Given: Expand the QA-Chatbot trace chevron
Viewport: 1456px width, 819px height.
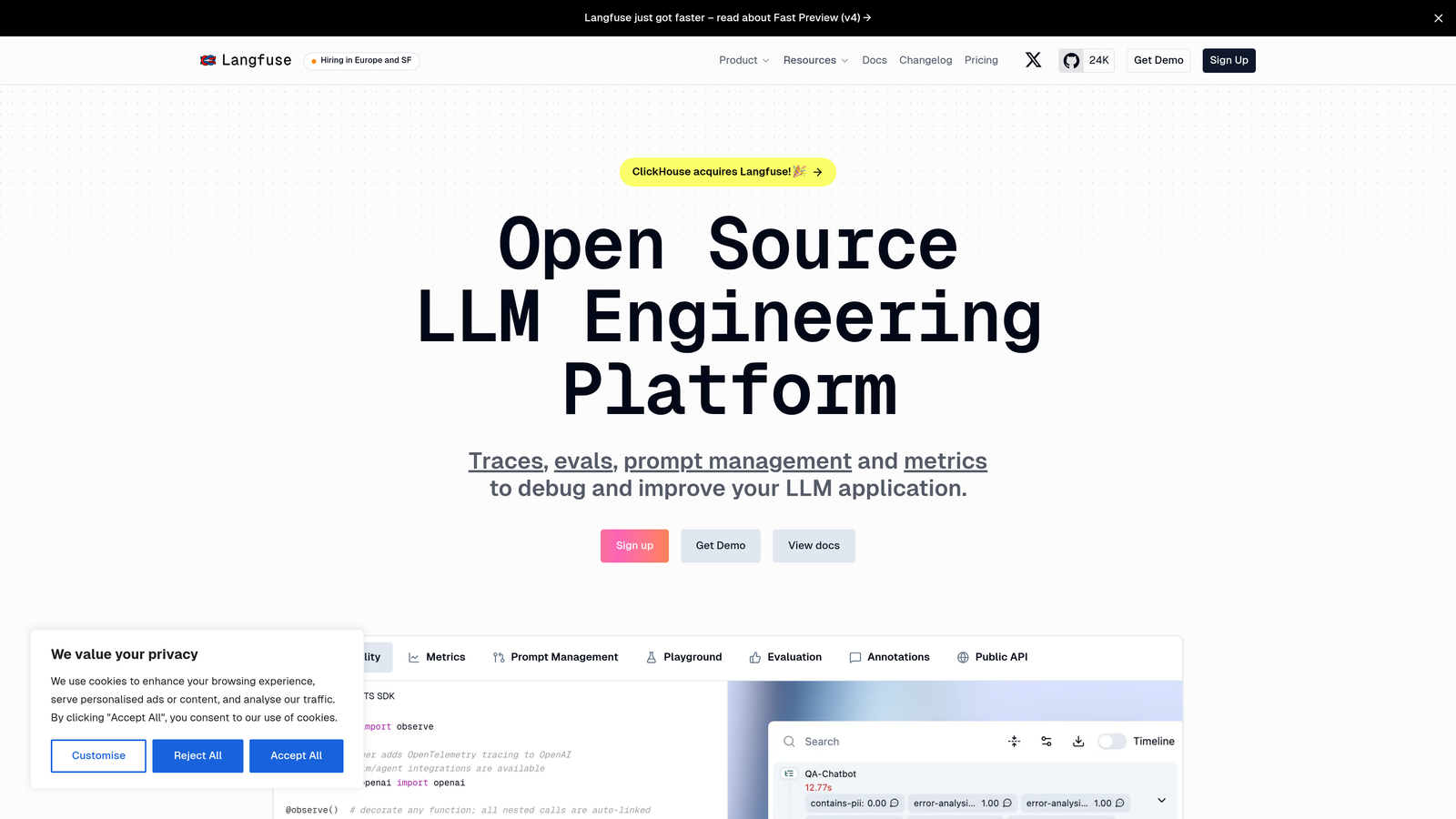Looking at the screenshot, I should tap(1160, 799).
